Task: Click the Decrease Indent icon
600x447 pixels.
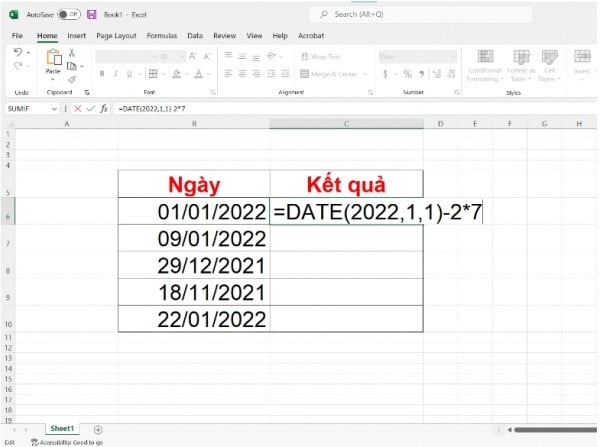Action: [x=271, y=73]
